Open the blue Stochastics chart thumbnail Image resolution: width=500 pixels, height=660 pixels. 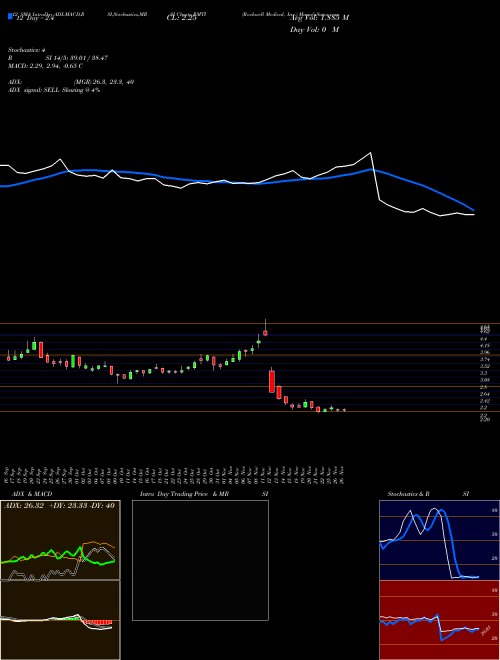pyautogui.click(x=439, y=540)
